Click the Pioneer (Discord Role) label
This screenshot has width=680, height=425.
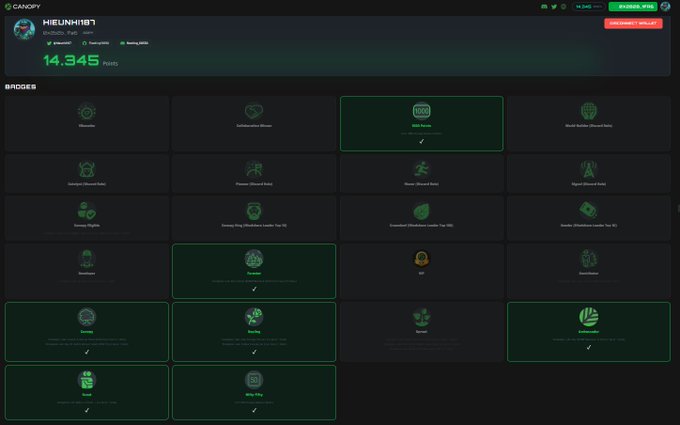pos(254,184)
